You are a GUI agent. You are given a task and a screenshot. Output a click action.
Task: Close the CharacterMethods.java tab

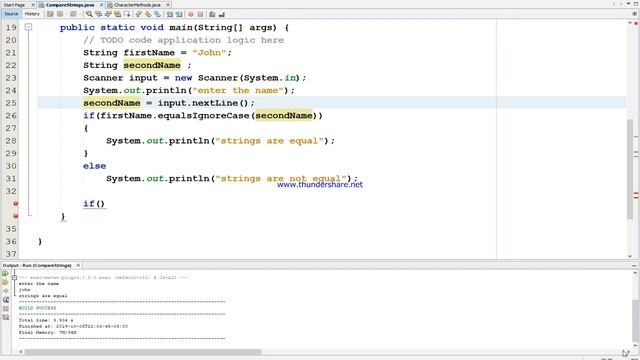[x=168, y=5]
